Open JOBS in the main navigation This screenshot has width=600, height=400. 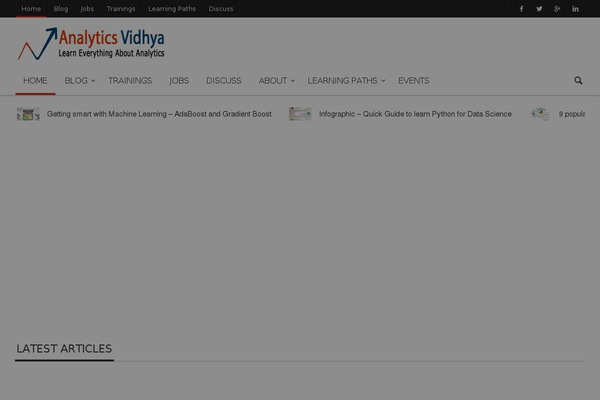coord(179,81)
